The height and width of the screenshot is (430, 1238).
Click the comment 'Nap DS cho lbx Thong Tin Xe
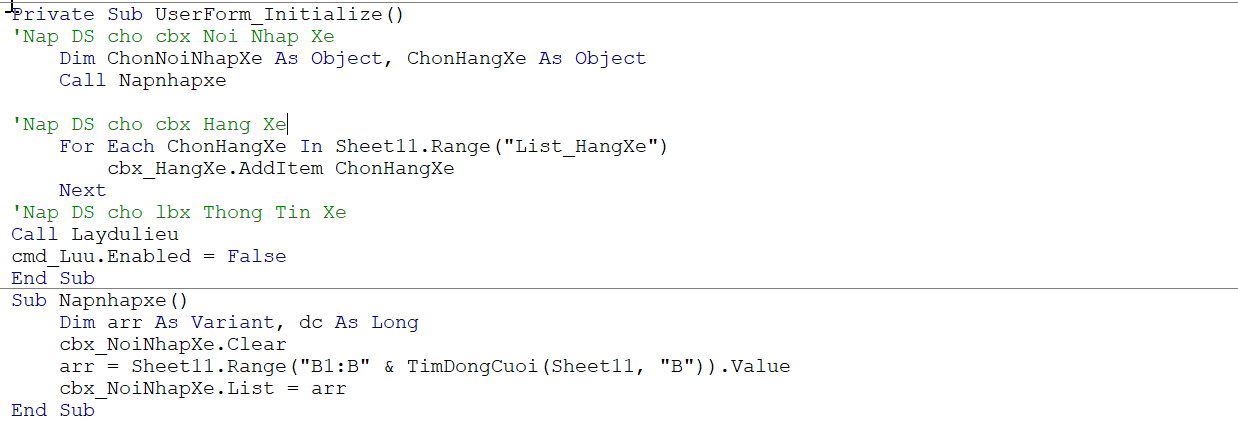(x=179, y=212)
